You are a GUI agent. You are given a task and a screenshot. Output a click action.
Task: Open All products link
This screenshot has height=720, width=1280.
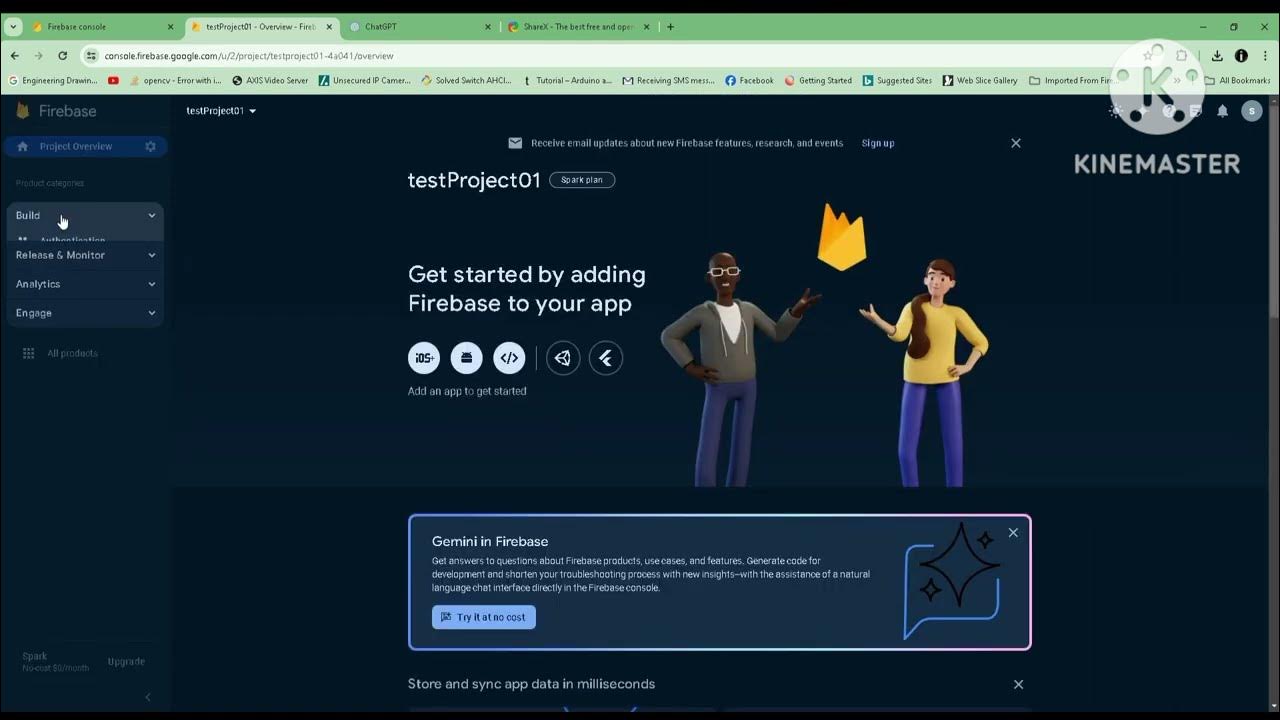click(x=72, y=353)
